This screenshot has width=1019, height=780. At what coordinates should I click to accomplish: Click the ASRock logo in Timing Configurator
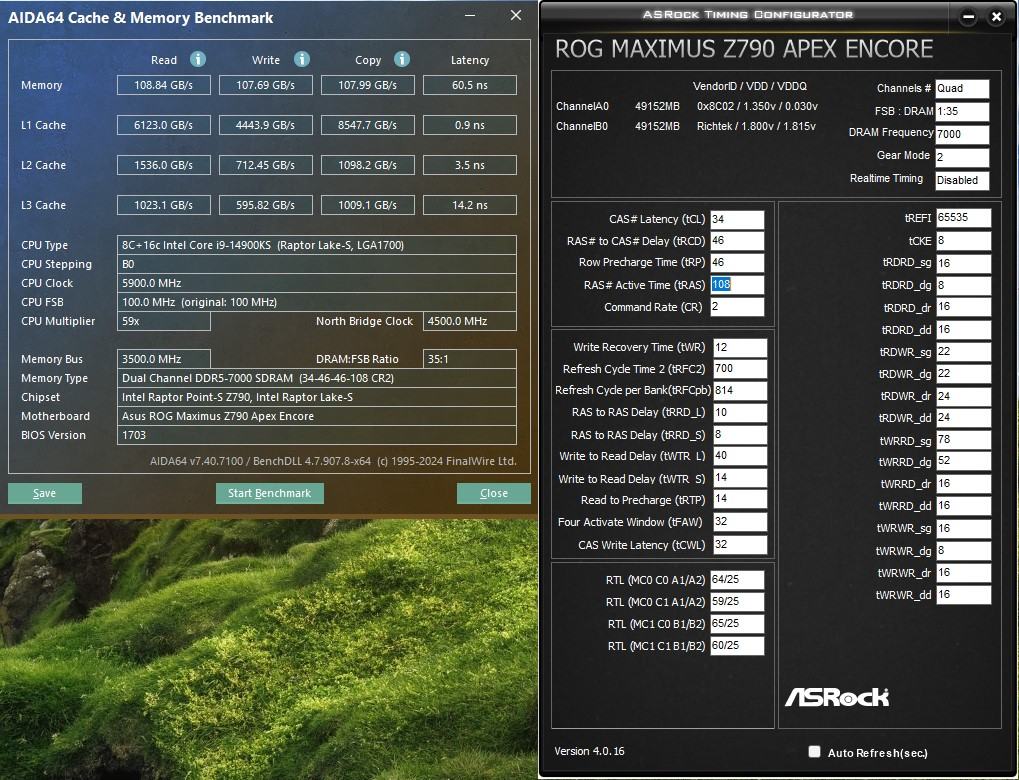coord(837,697)
